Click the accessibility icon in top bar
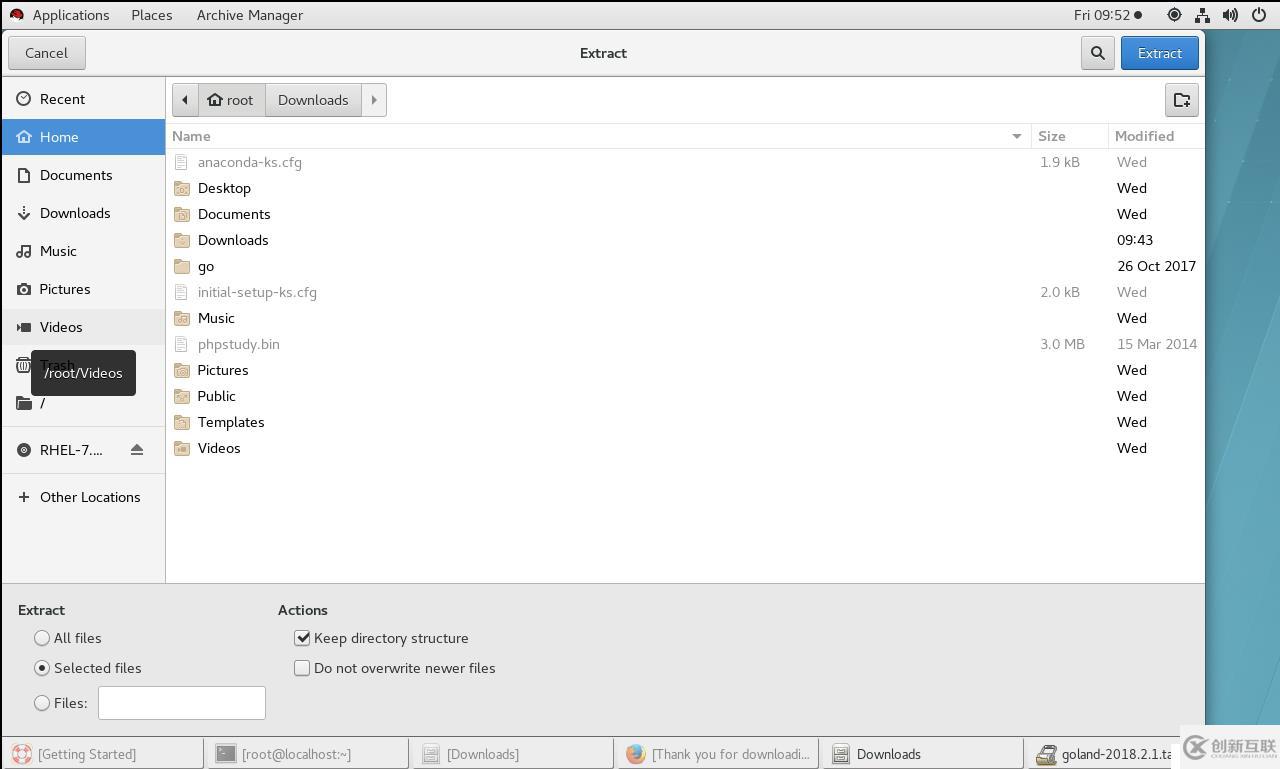This screenshot has width=1280, height=769. coord(1174,15)
